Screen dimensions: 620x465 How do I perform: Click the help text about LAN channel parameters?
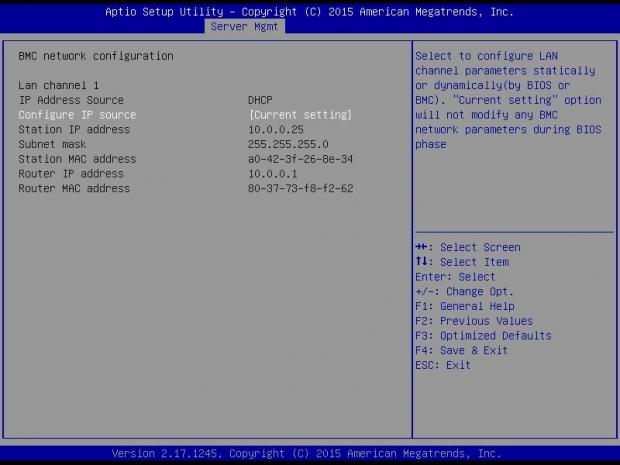(x=508, y=100)
